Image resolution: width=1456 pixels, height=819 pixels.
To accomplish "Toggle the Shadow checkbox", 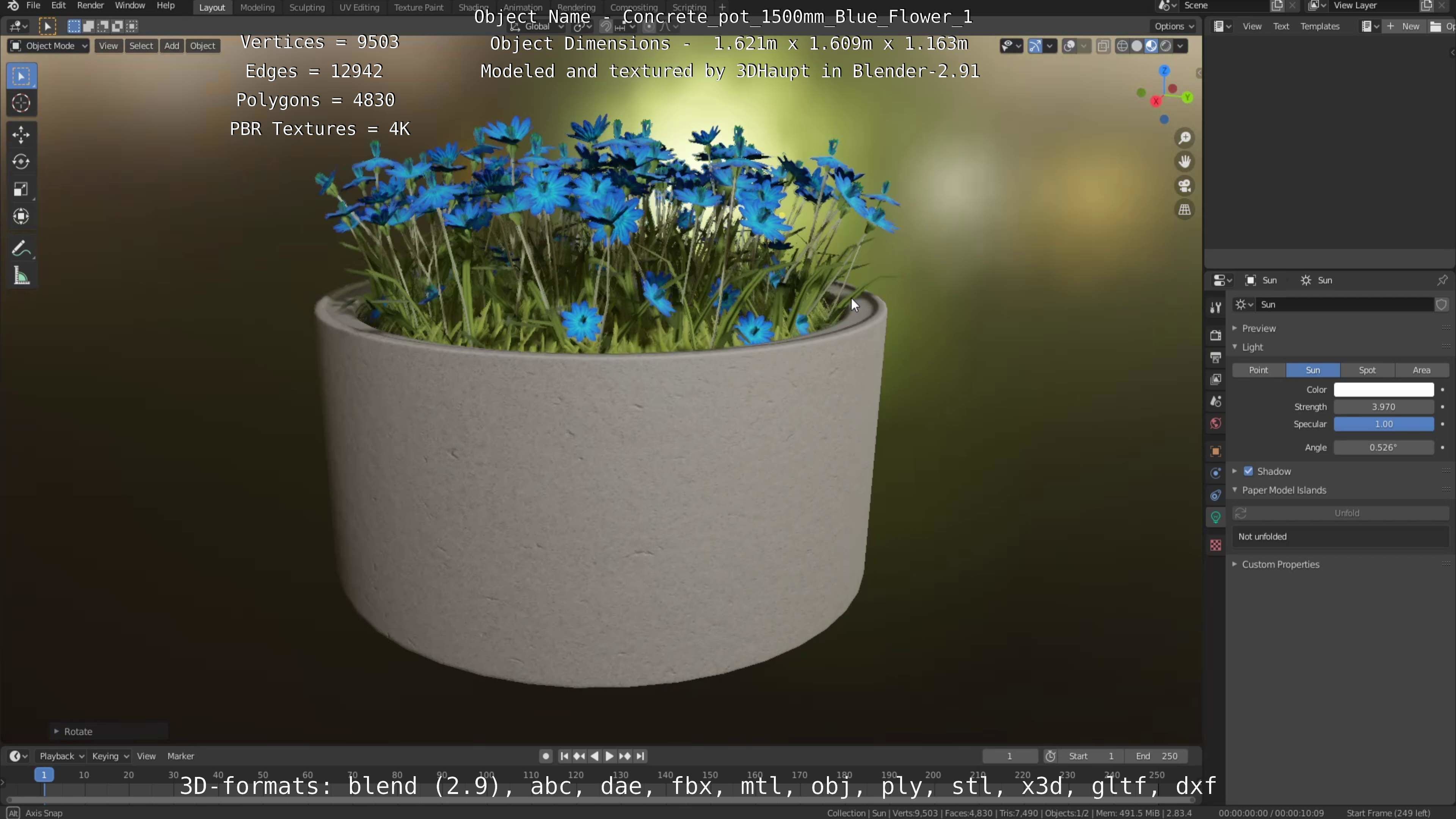I will [1248, 471].
